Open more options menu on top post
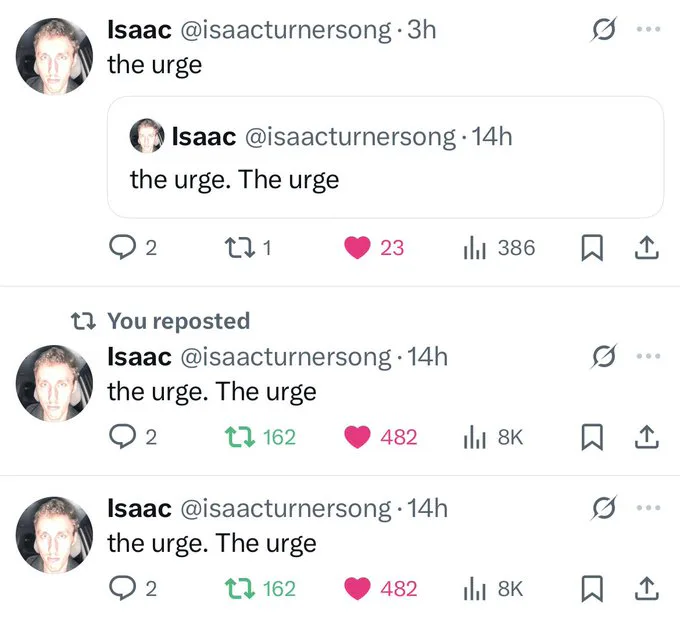The width and height of the screenshot is (680, 621). coord(648,29)
